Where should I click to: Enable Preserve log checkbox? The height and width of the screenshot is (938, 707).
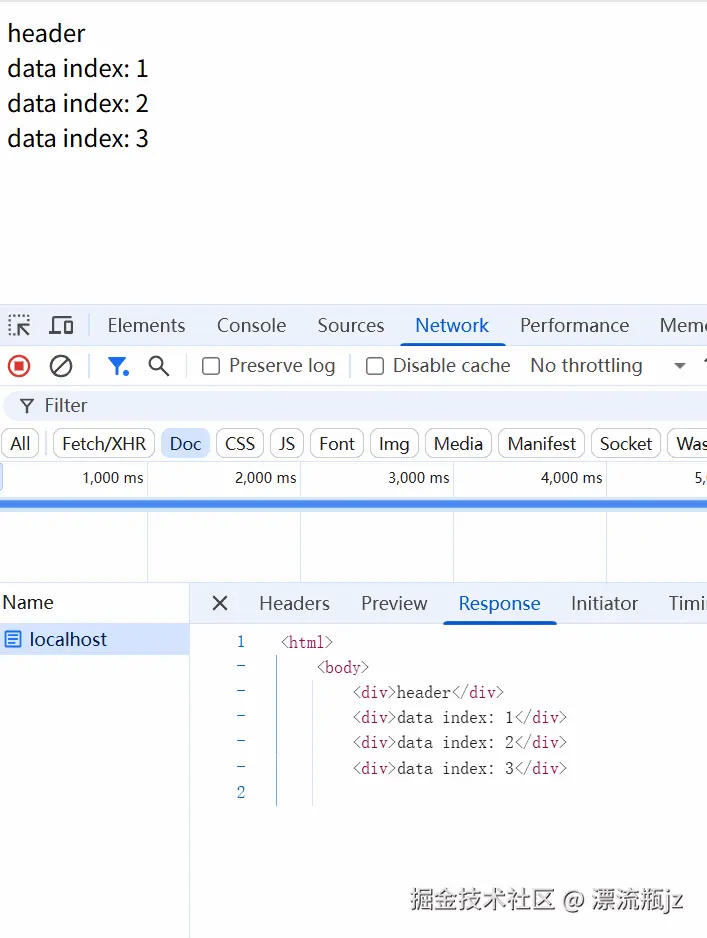tap(211, 366)
